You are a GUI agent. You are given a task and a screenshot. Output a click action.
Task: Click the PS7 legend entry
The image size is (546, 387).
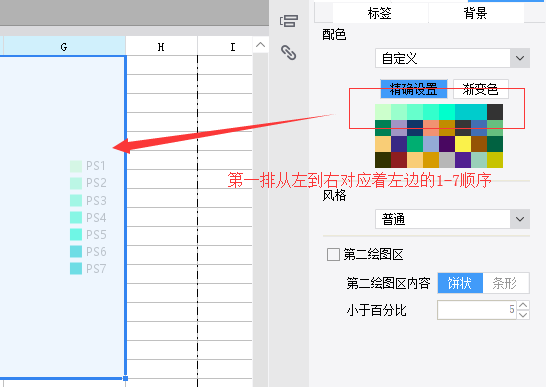coord(88,269)
